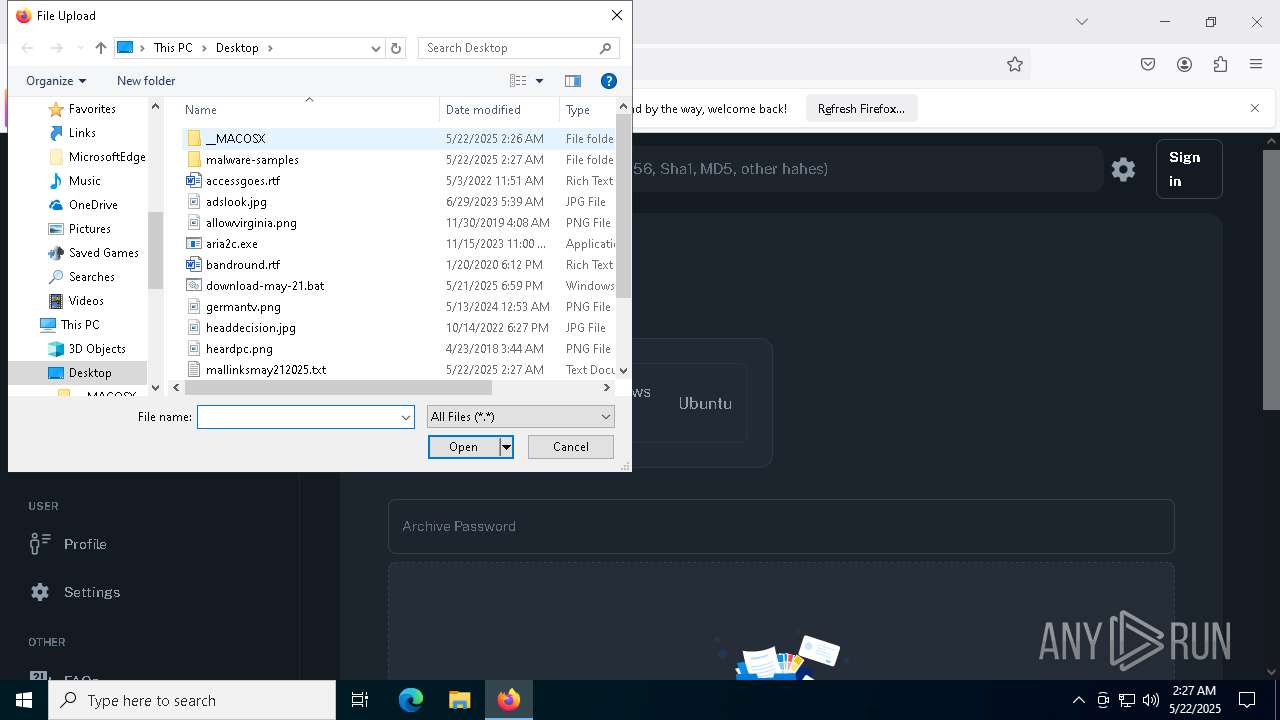Screen dimensions: 1280x720
Task: Open the Task View icon
Action: click(x=360, y=700)
